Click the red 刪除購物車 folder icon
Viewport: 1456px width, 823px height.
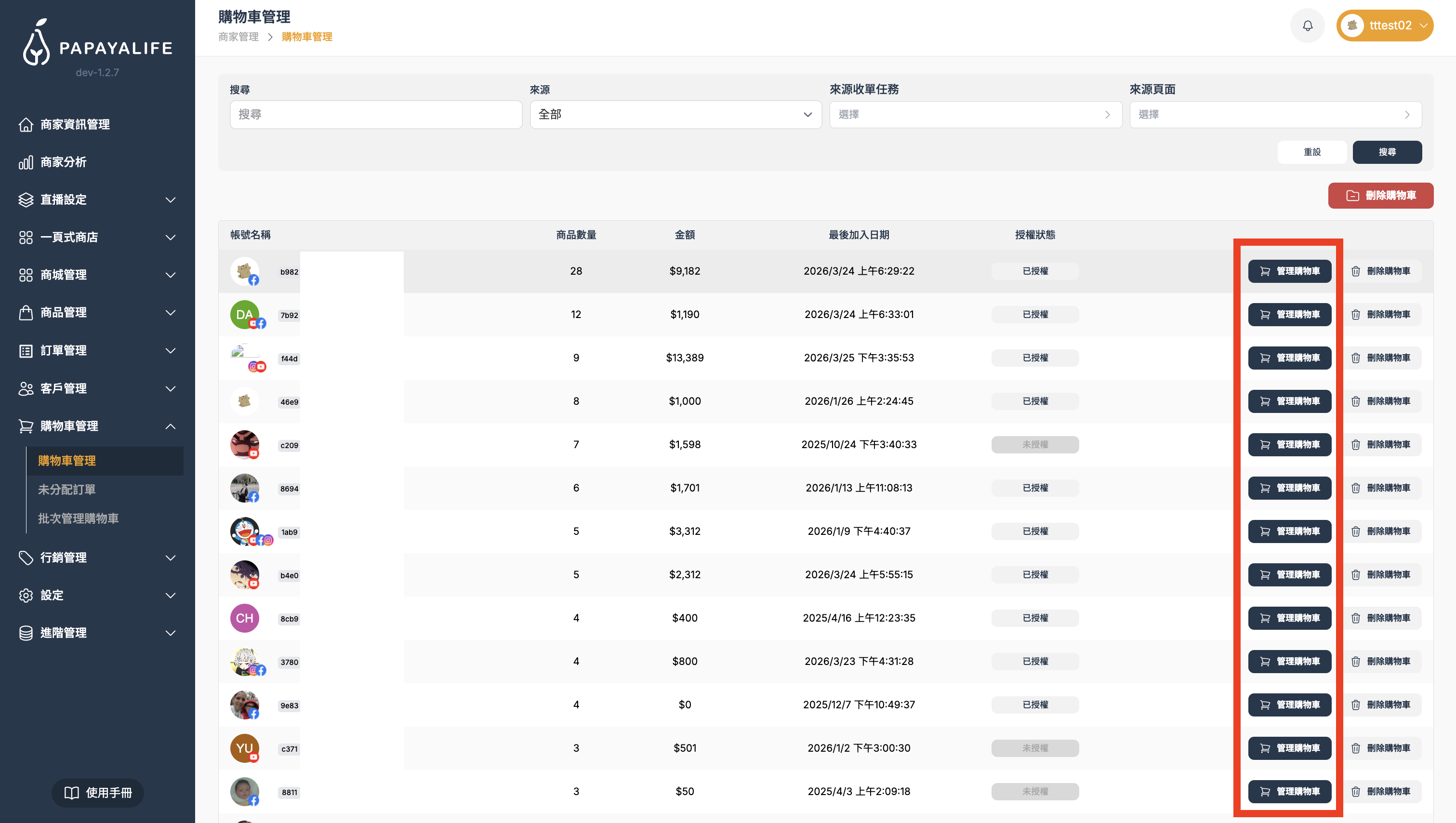coord(1352,196)
